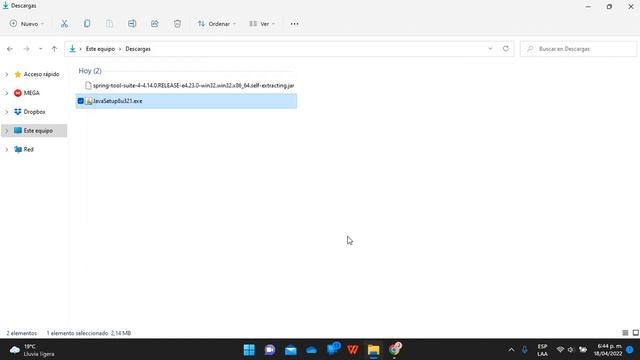
Task: Expand Este equipo tree node
Action: [7, 131]
